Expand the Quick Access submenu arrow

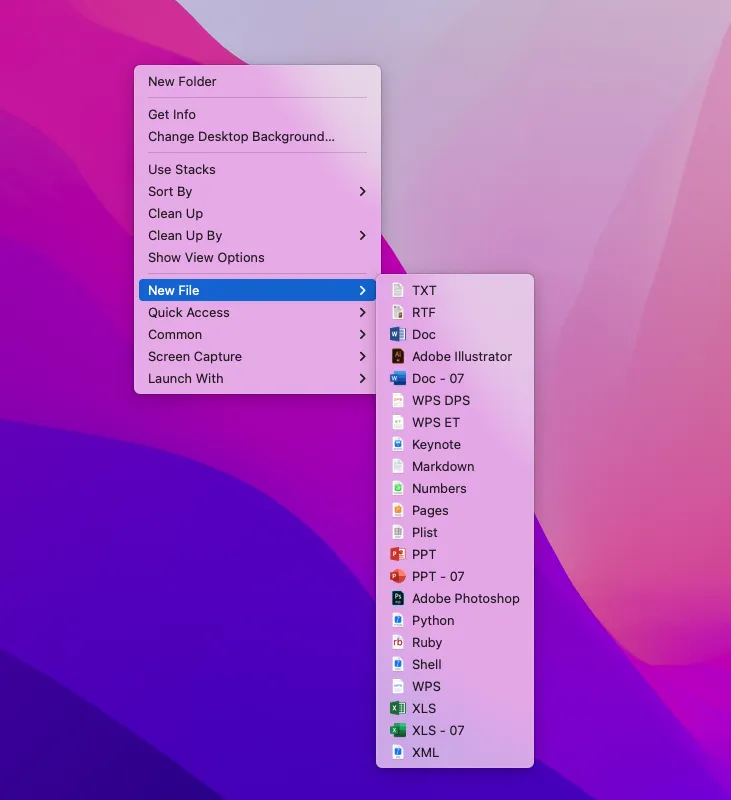(363, 312)
